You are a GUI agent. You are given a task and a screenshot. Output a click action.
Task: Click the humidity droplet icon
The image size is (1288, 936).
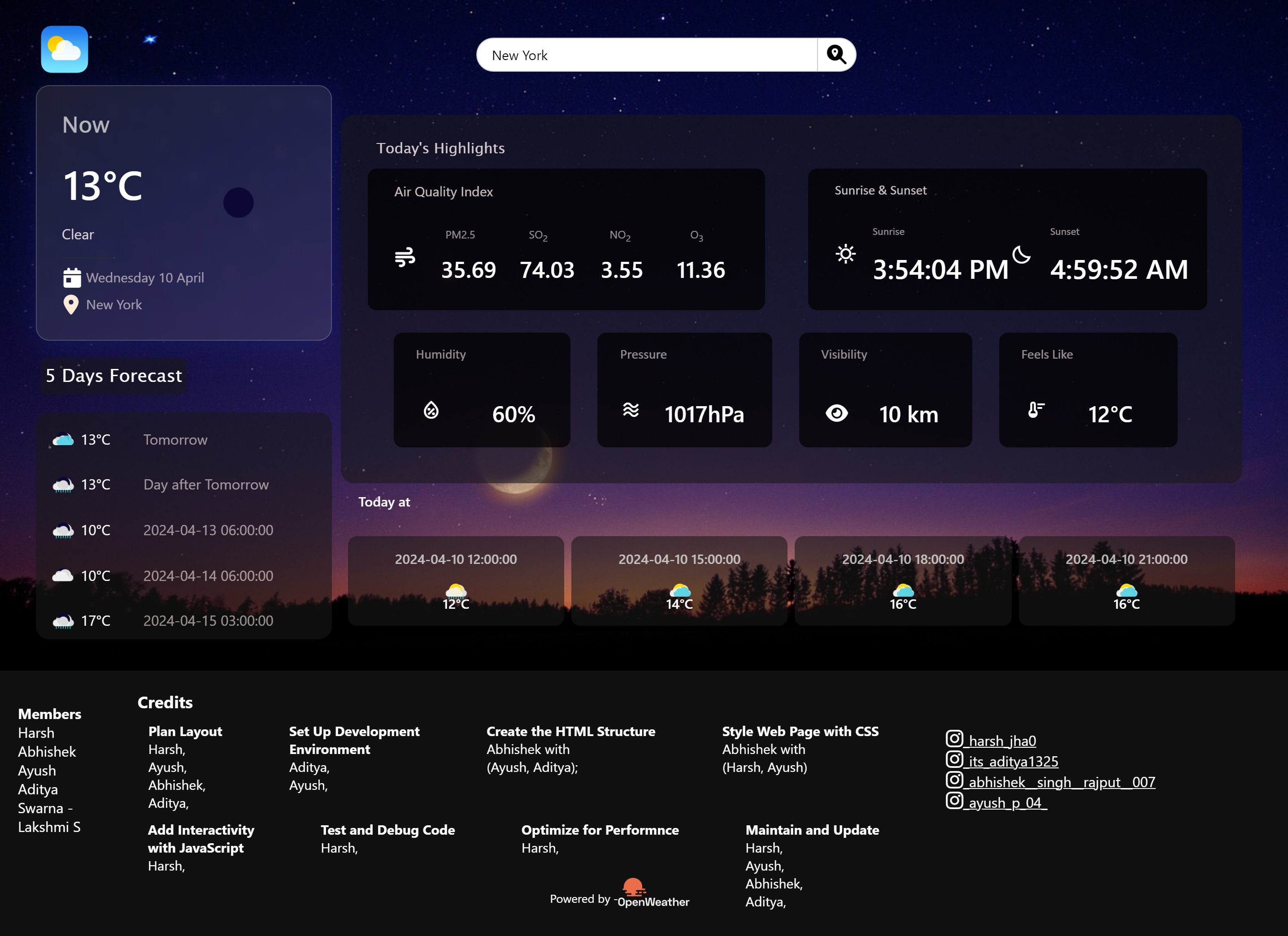[431, 410]
